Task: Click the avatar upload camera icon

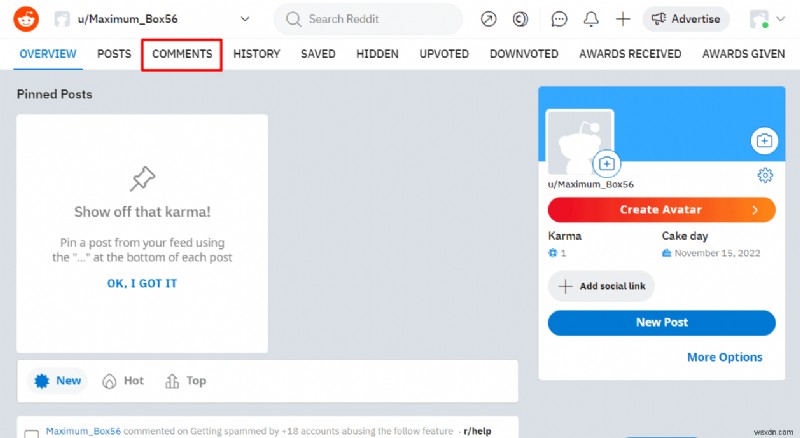Action: [x=606, y=164]
